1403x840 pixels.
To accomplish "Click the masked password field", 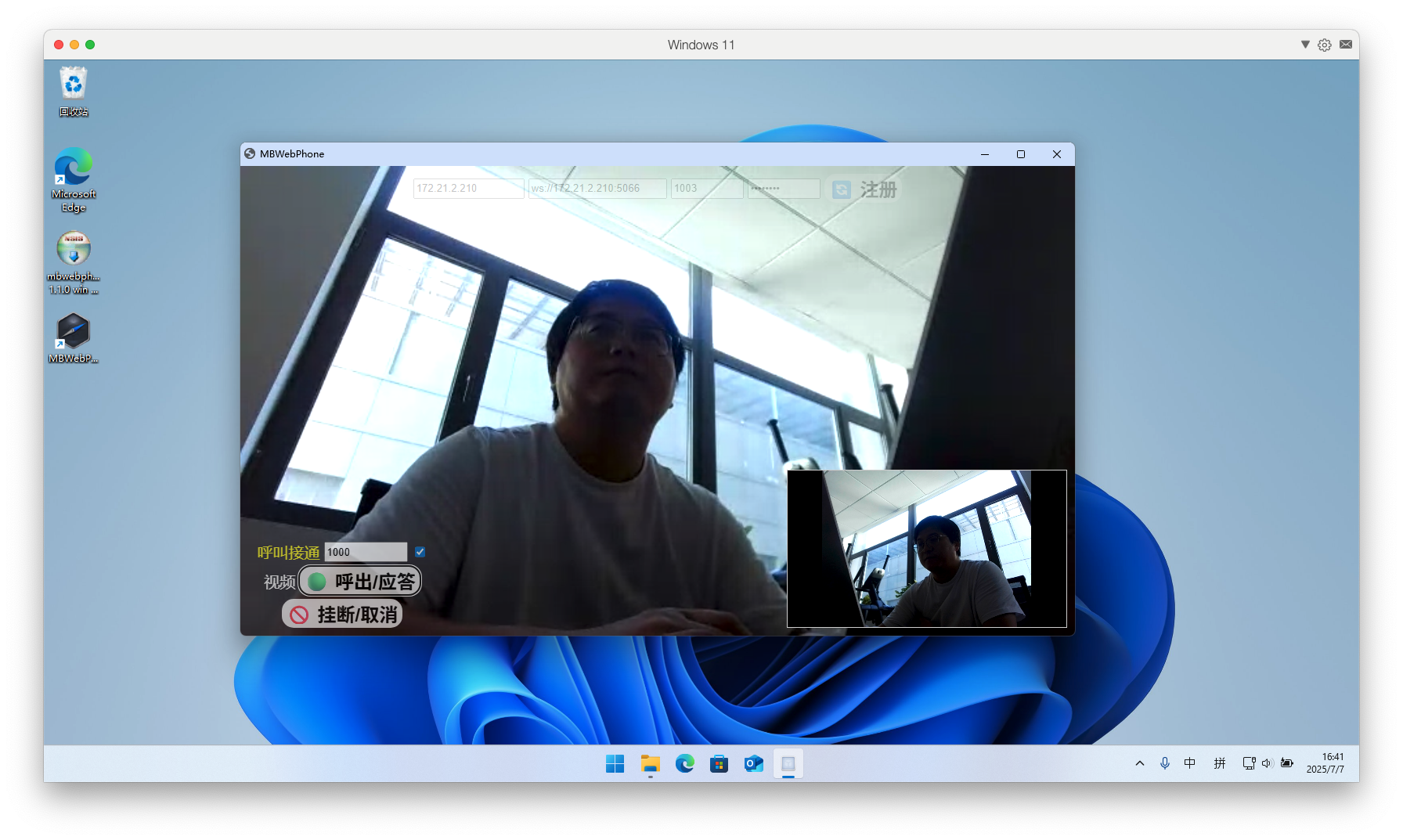I will [783, 189].
